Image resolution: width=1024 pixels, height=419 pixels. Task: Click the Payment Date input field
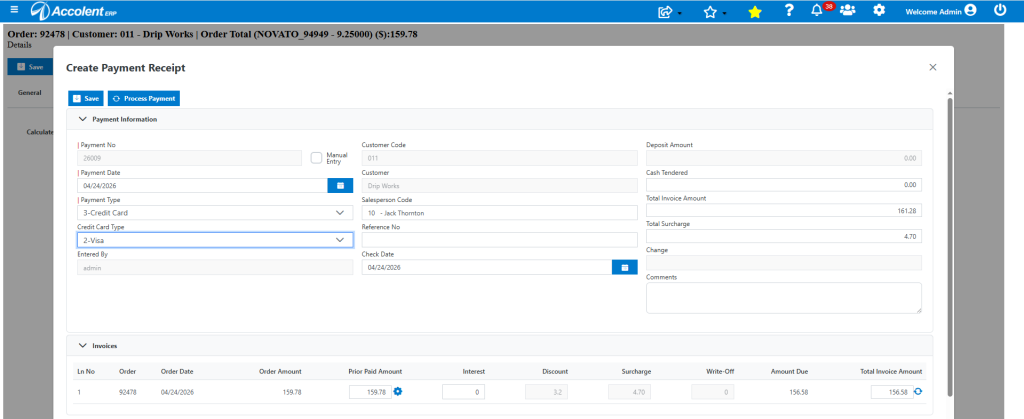pyautogui.click(x=202, y=185)
